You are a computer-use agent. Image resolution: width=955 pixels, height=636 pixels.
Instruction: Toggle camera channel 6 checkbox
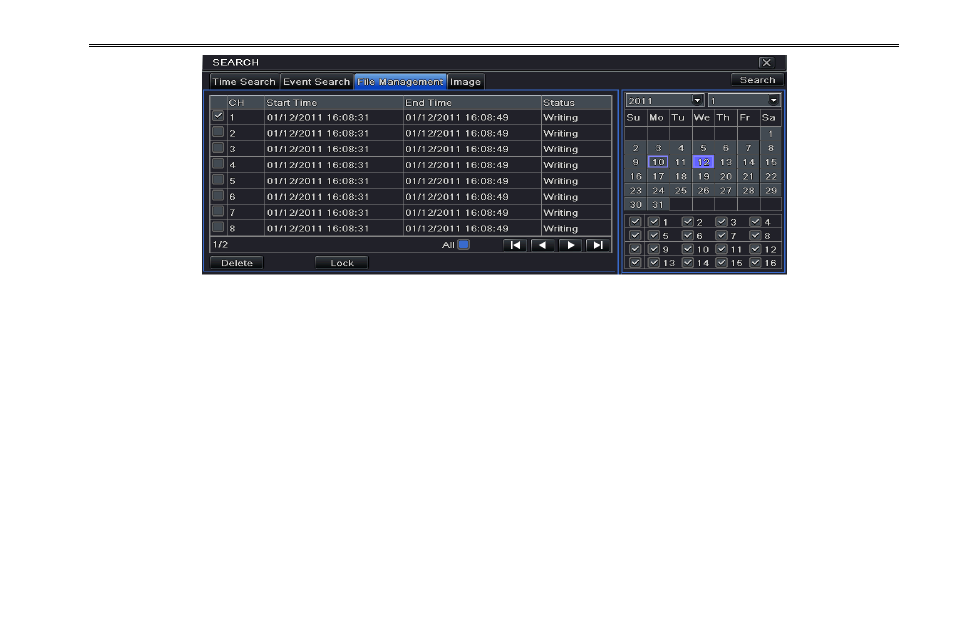(688, 235)
